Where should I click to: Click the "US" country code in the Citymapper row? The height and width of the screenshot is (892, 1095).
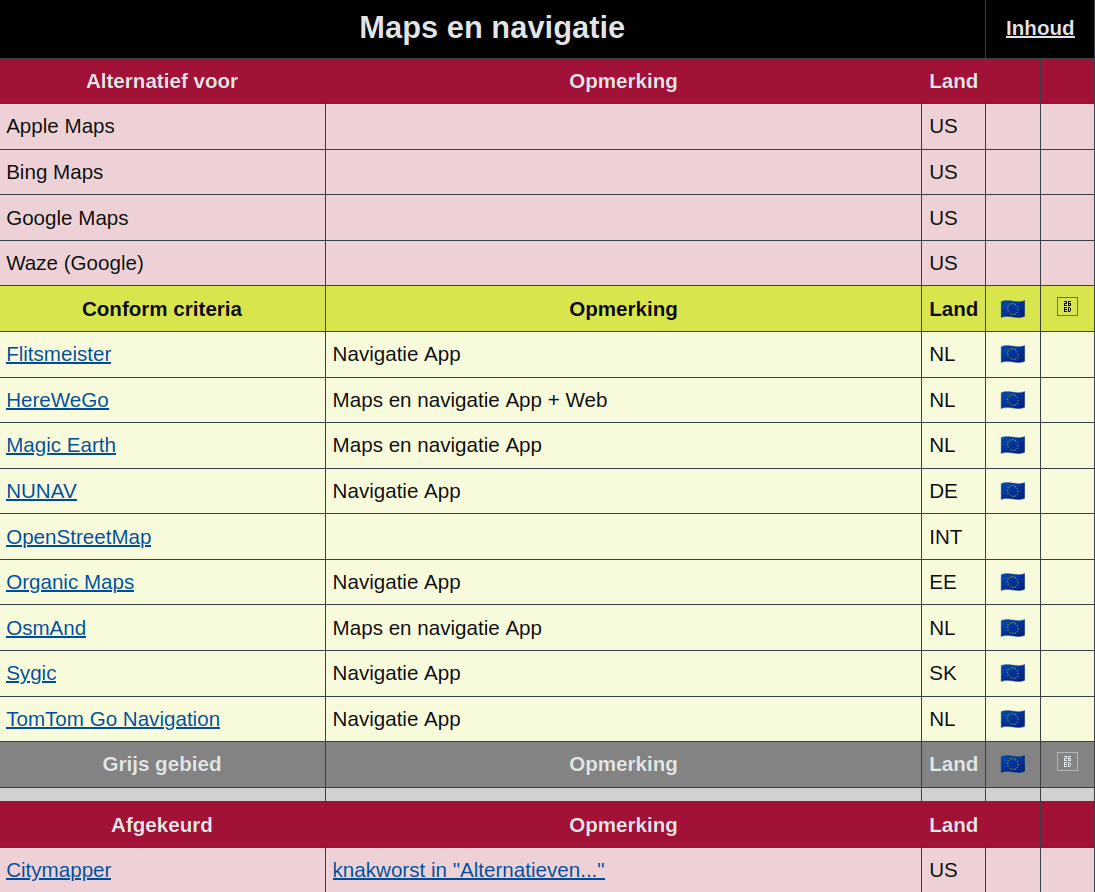coord(943,870)
